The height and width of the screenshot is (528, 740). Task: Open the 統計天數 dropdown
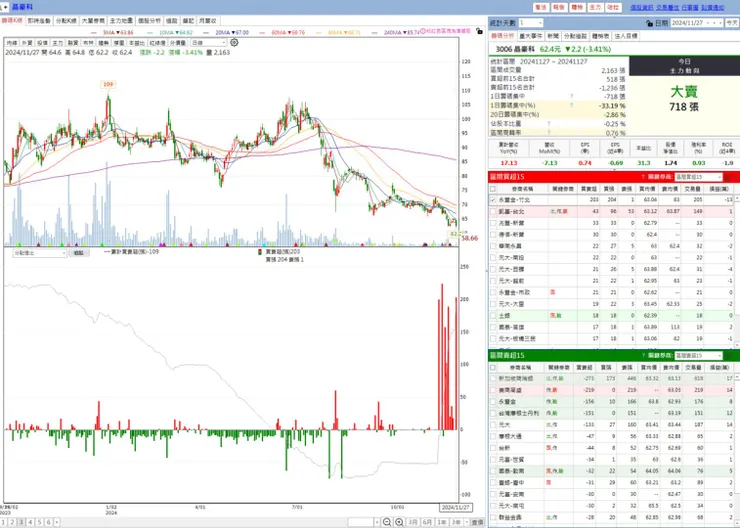click(530, 23)
